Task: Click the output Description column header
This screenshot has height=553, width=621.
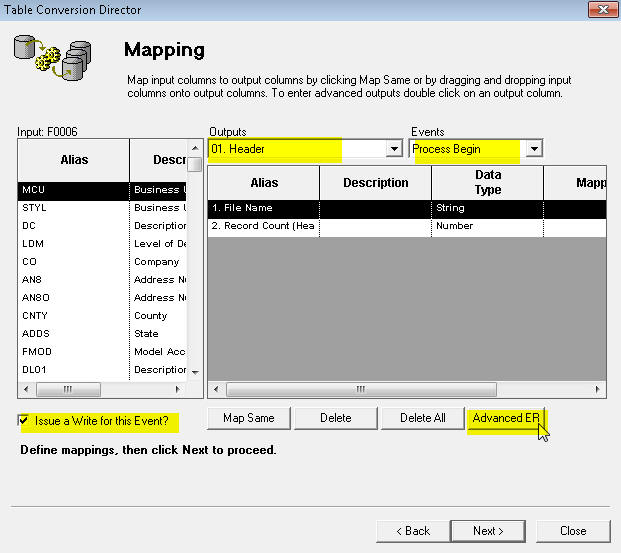Action: 375,183
